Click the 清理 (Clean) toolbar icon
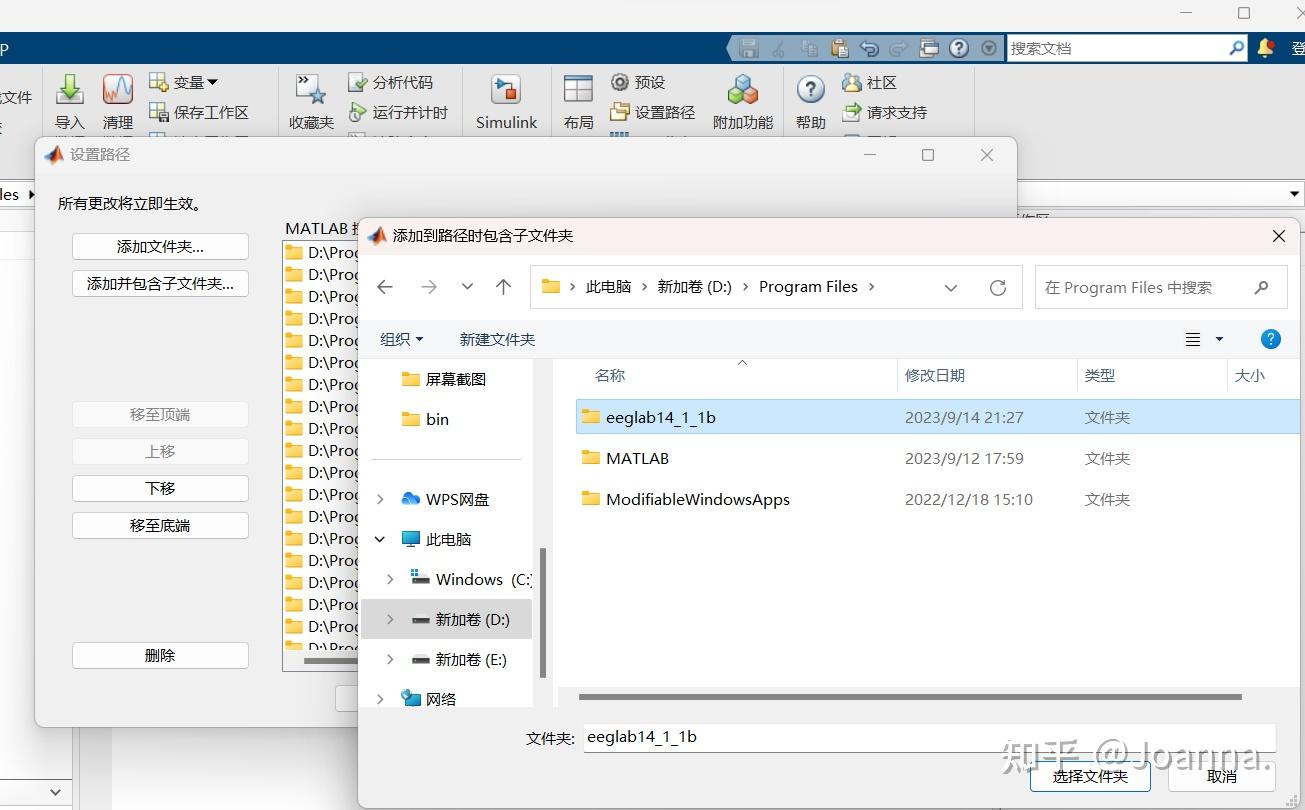The width and height of the screenshot is (1305, 810). pos(117,97)
